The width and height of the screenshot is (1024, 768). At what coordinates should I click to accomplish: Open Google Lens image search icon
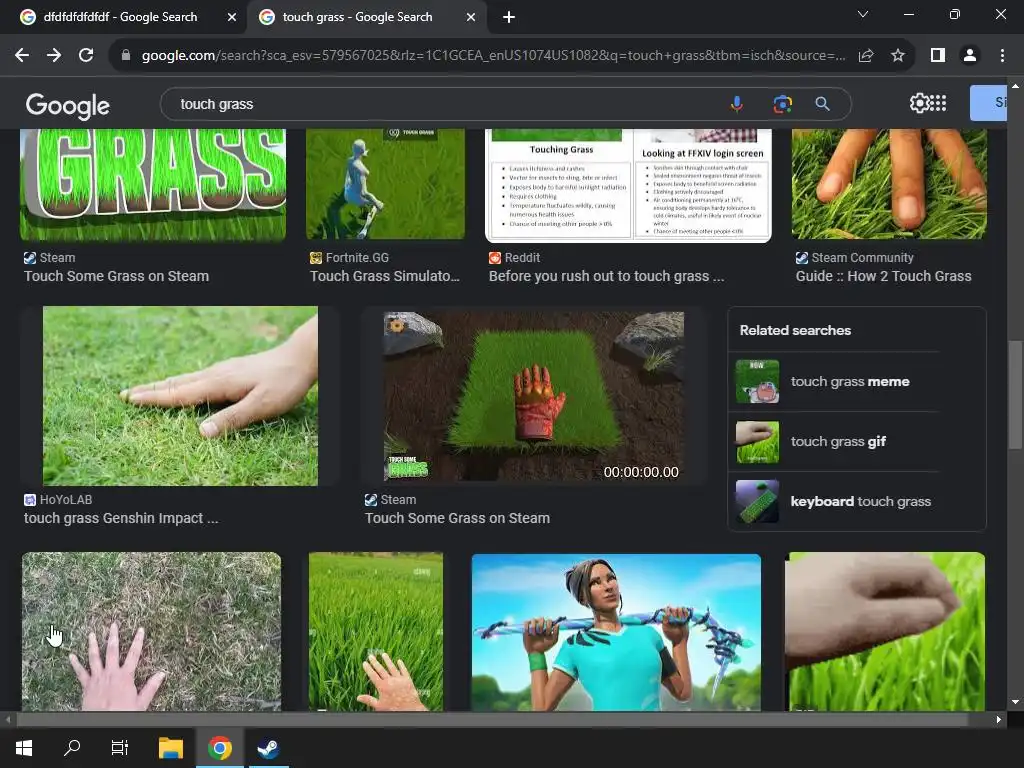pyautogui.click(x=782, y=104)
